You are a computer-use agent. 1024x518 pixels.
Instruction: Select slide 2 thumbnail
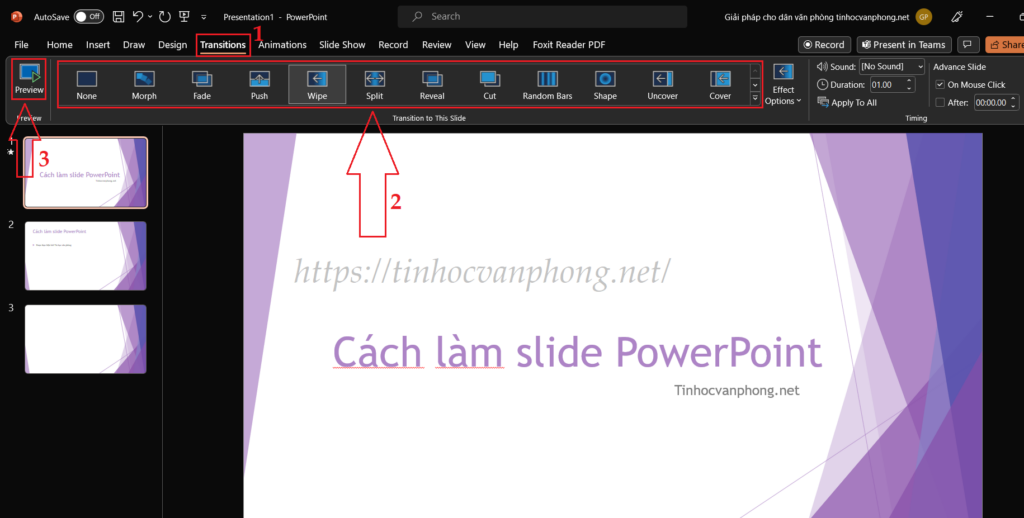coord(86,255)
